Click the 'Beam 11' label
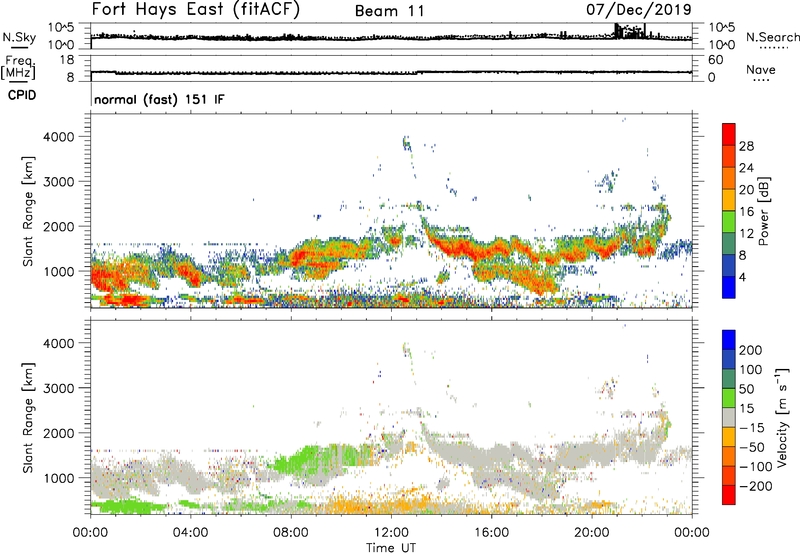Viewport: 800px width, 554px height. [x=390, y=11]
